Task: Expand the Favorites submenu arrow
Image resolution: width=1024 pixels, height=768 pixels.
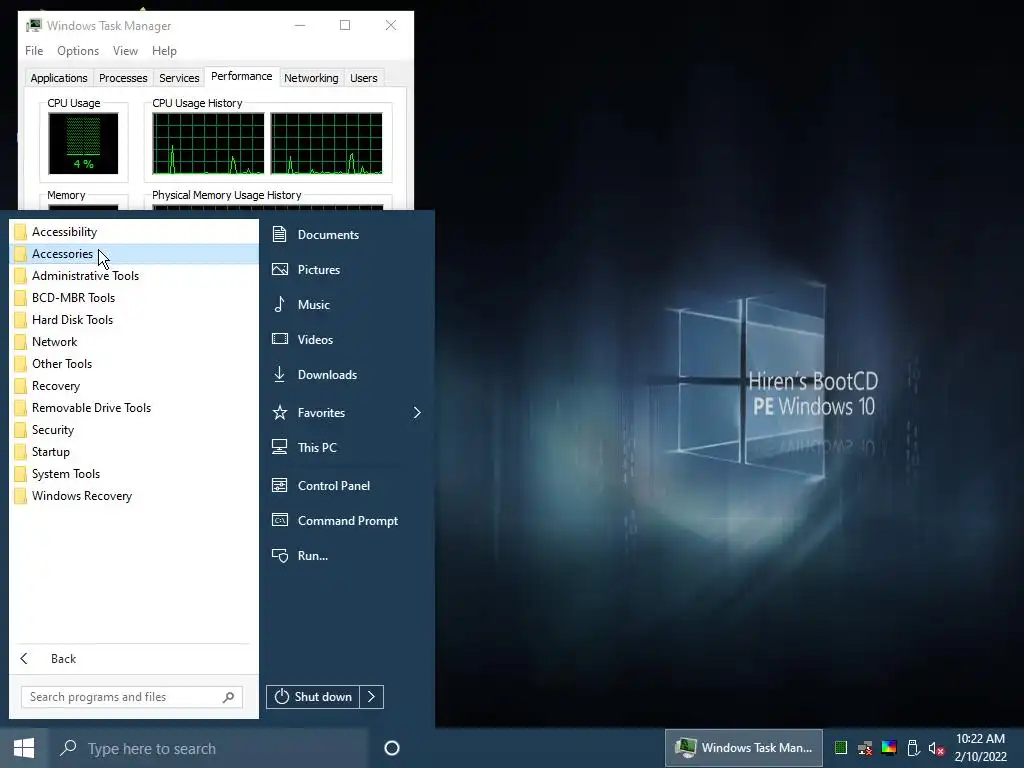Action: click(417, 412)
